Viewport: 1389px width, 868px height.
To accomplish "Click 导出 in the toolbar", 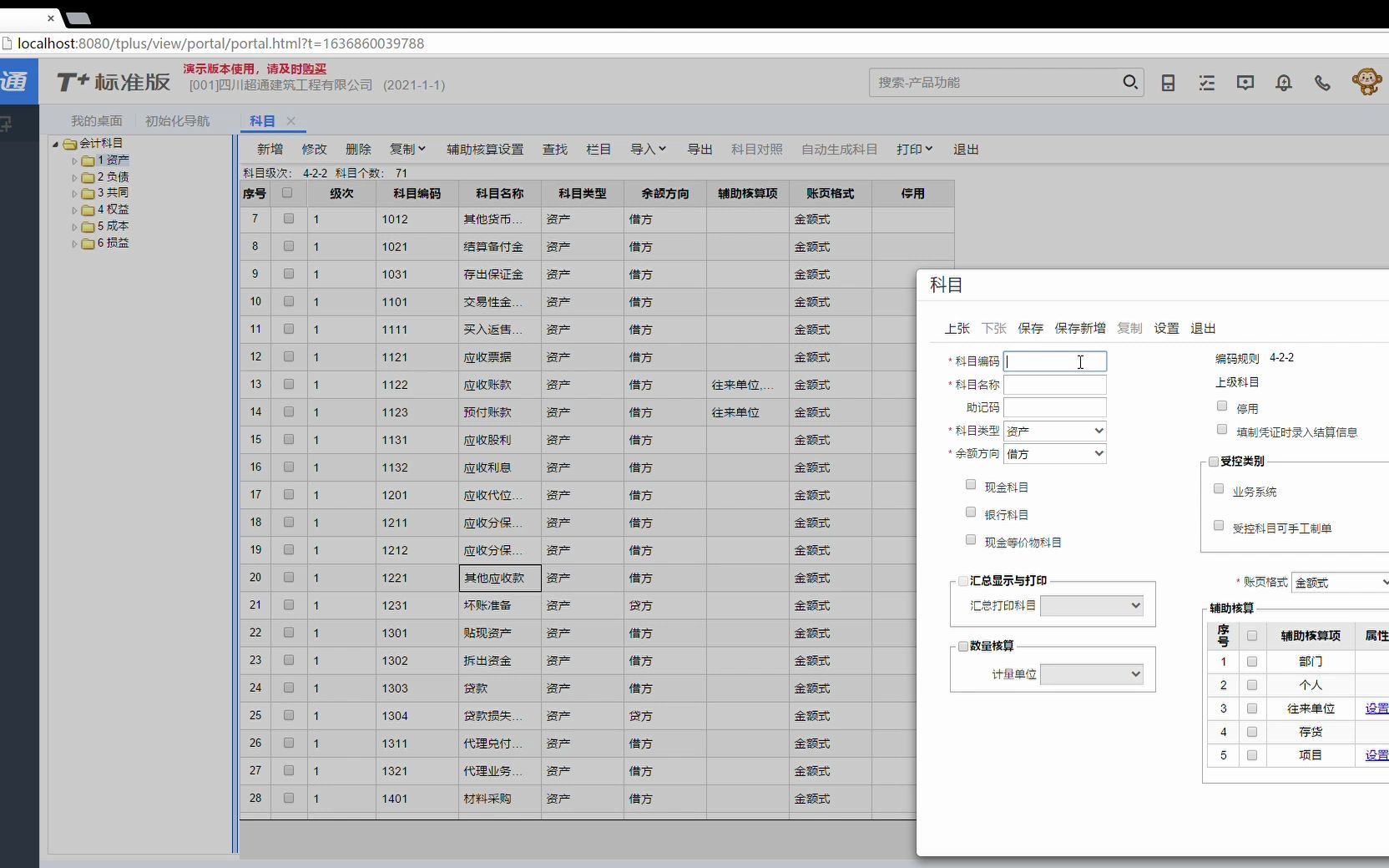I will [700, 149].
